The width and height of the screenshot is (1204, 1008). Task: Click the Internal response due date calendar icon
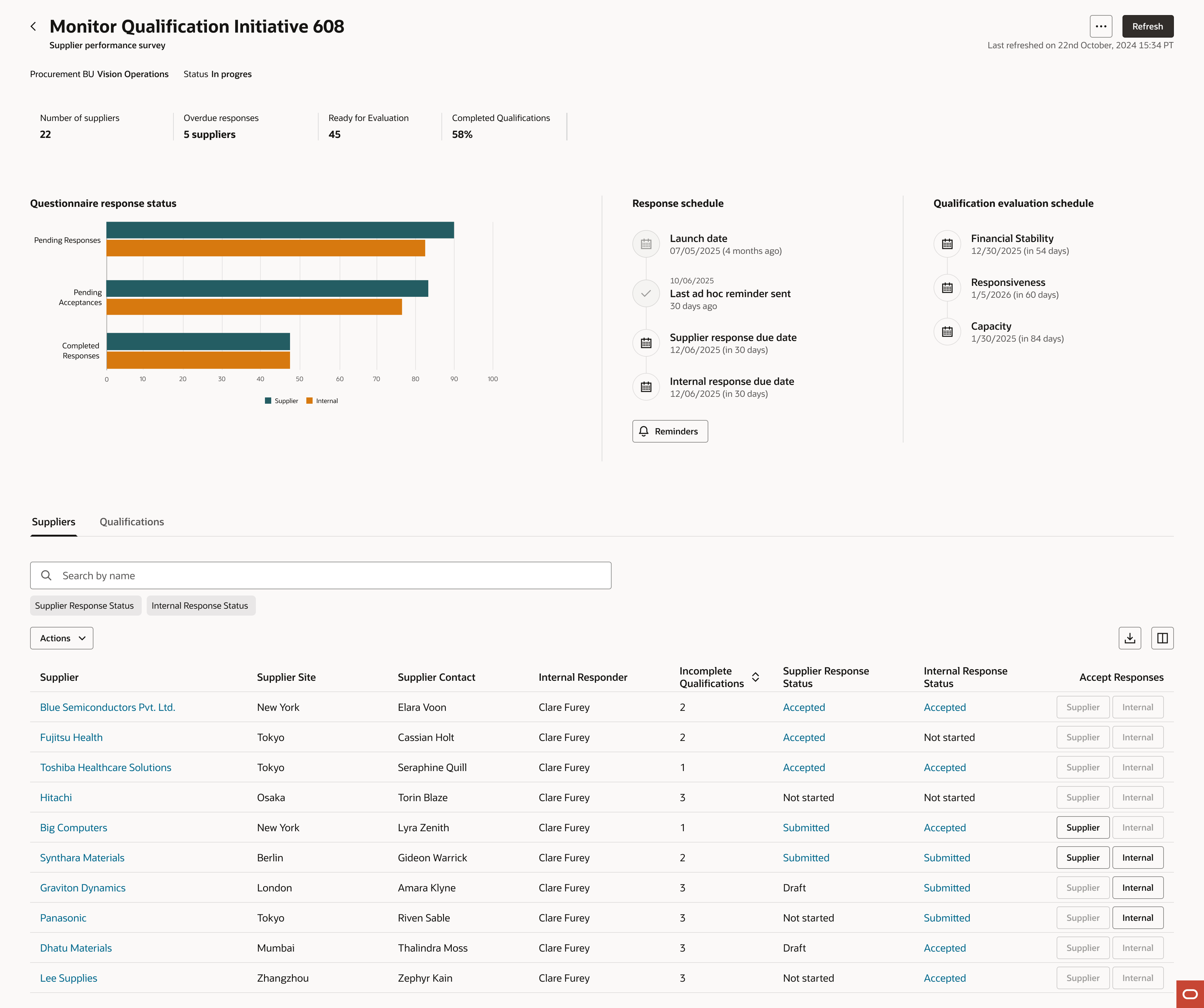pos(646,387)
